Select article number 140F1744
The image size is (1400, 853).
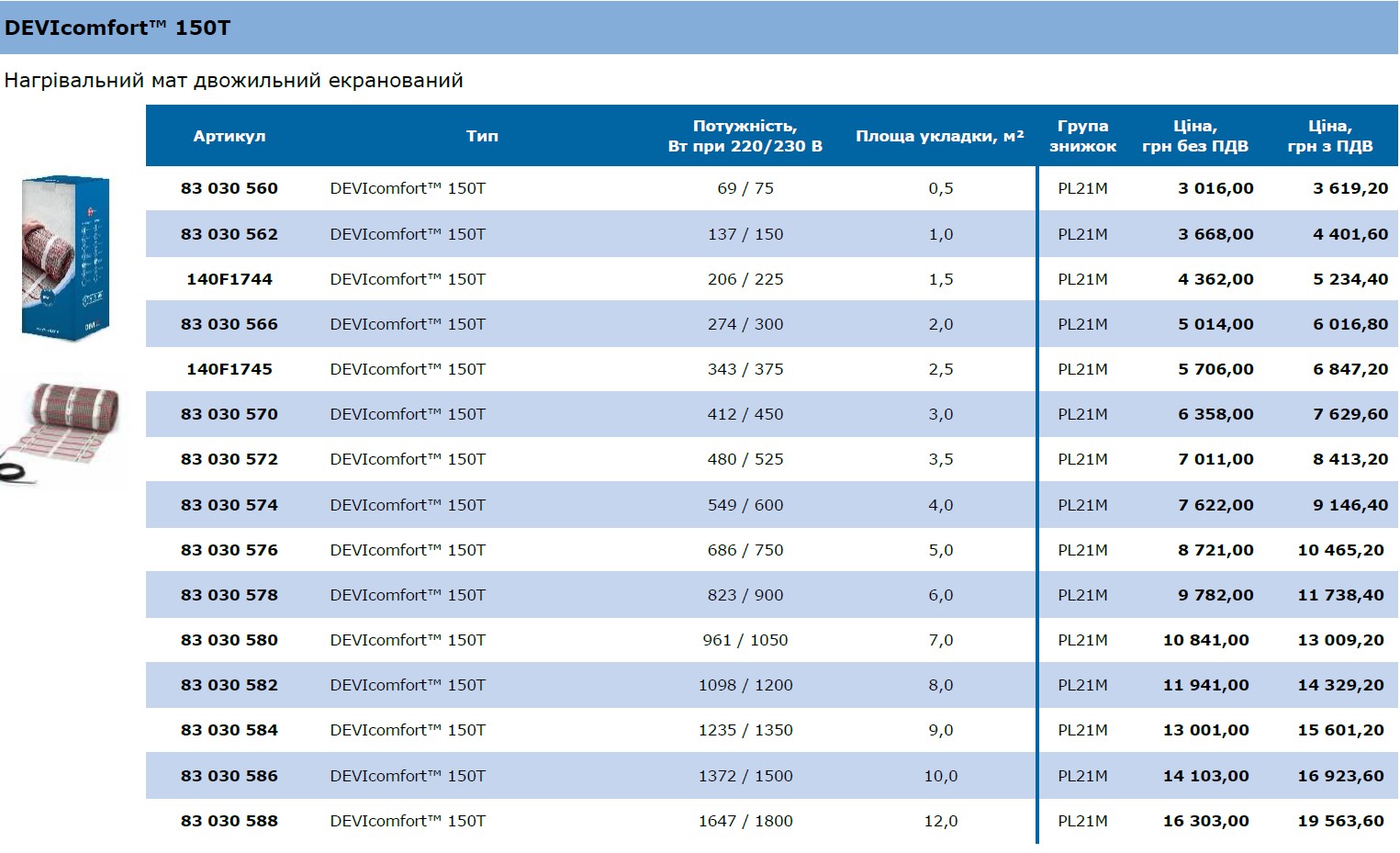point(230,279)
